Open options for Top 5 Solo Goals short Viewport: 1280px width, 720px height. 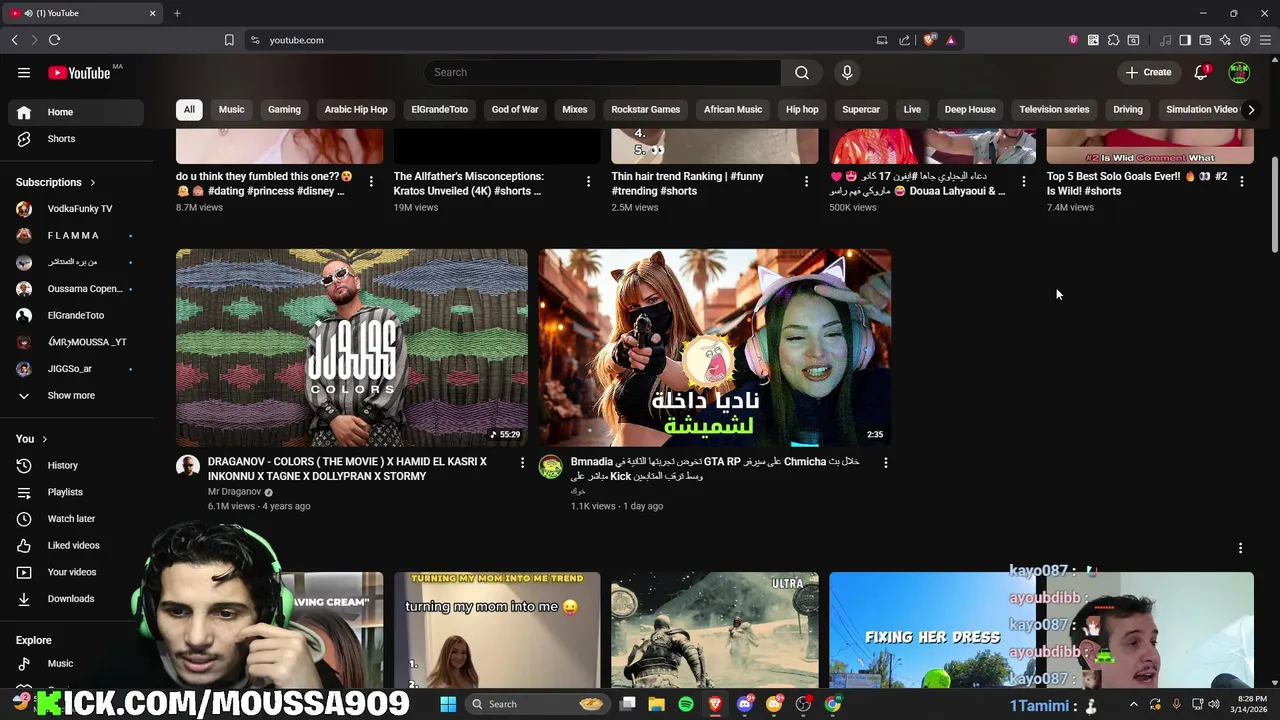pyautogui.click(x=1241, y=181)
